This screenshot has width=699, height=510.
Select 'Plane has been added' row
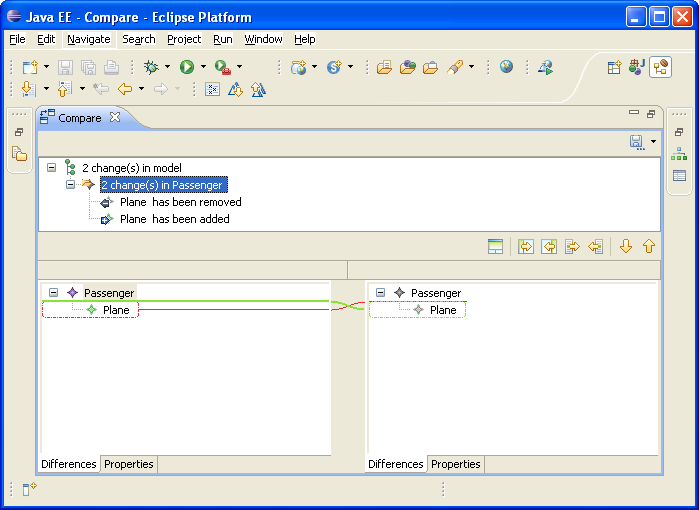174,219
